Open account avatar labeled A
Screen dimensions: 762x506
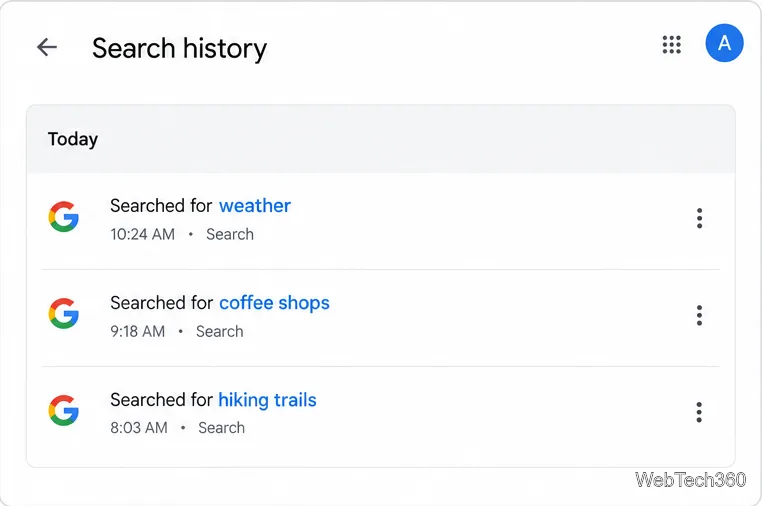(724, 43)
